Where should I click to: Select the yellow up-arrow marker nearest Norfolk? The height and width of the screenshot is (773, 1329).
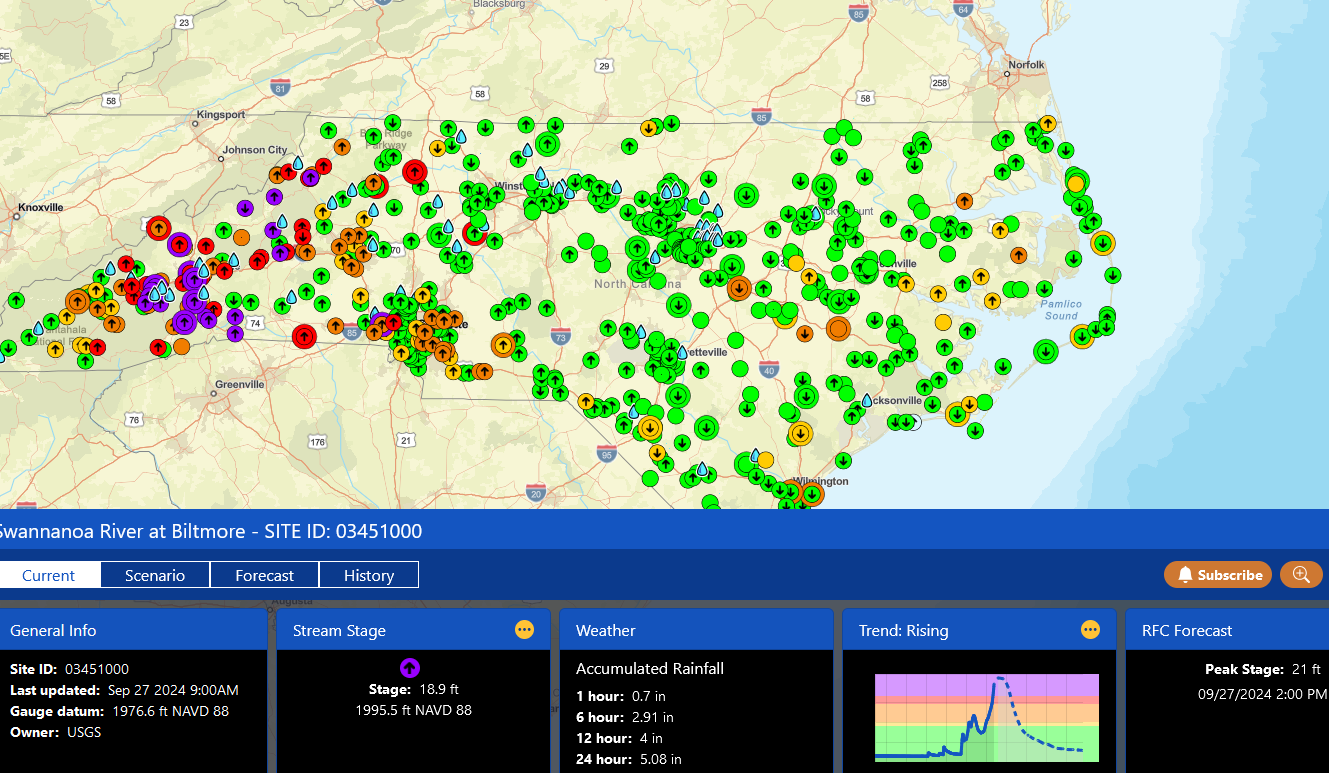click(x=1047, y=124)
